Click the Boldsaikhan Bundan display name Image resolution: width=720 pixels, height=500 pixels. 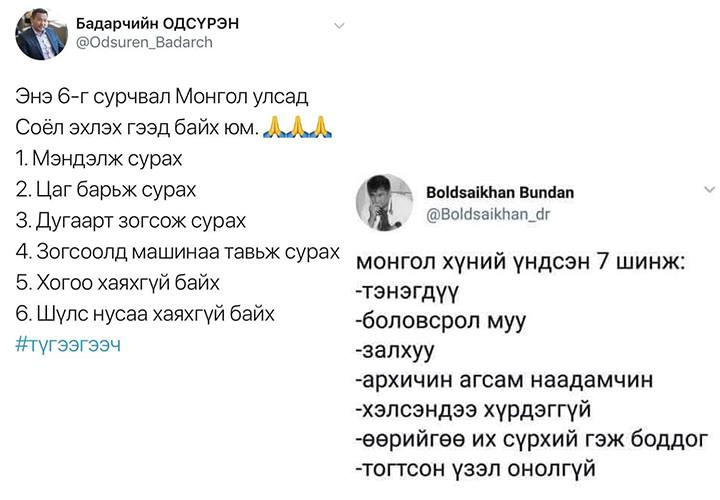(500, 192)
